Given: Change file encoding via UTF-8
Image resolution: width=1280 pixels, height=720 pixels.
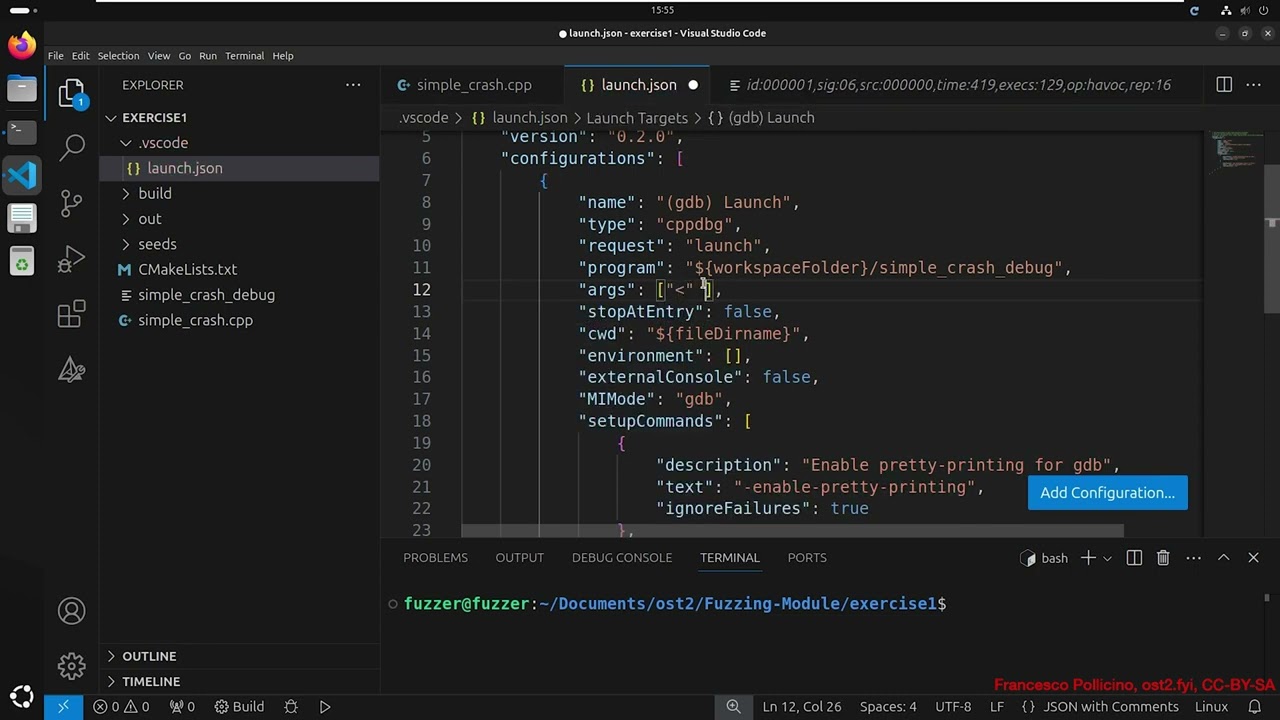Looking at the screenshot, I should (x=953, y=707).
